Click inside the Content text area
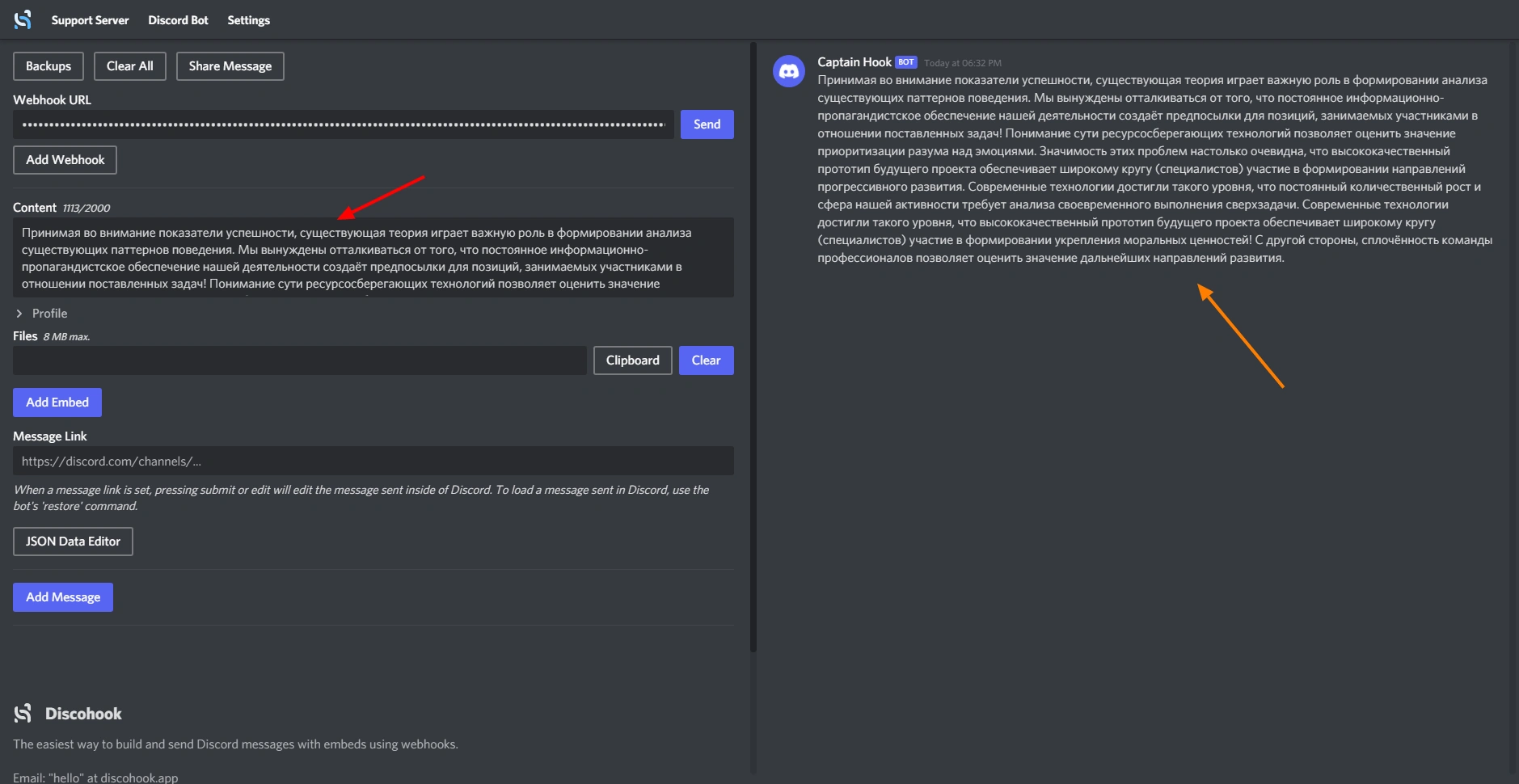Screen dimensions: 1519x784 pyautogui.click(x=373, y=257)
